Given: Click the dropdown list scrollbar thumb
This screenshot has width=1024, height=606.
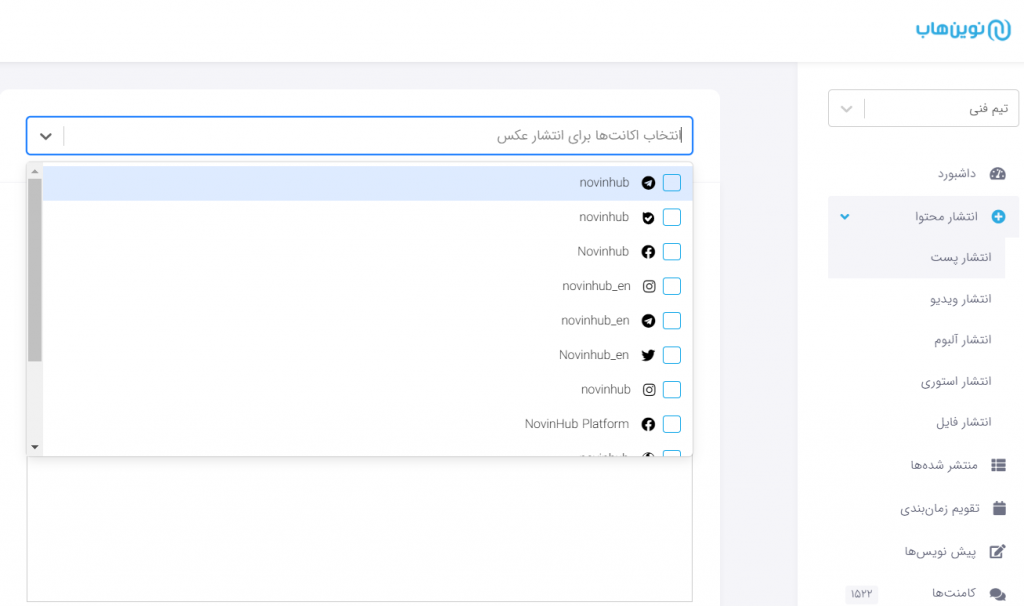Looking at the screenshot, I should (x=35, y=270).
